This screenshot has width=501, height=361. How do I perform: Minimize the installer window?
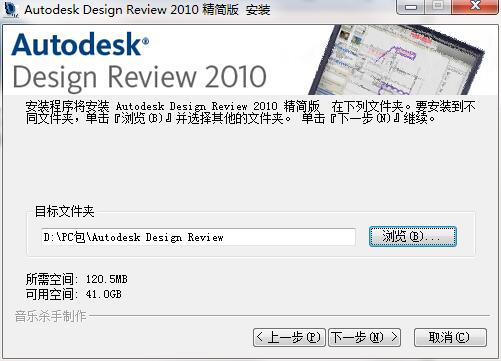[411, 7]
